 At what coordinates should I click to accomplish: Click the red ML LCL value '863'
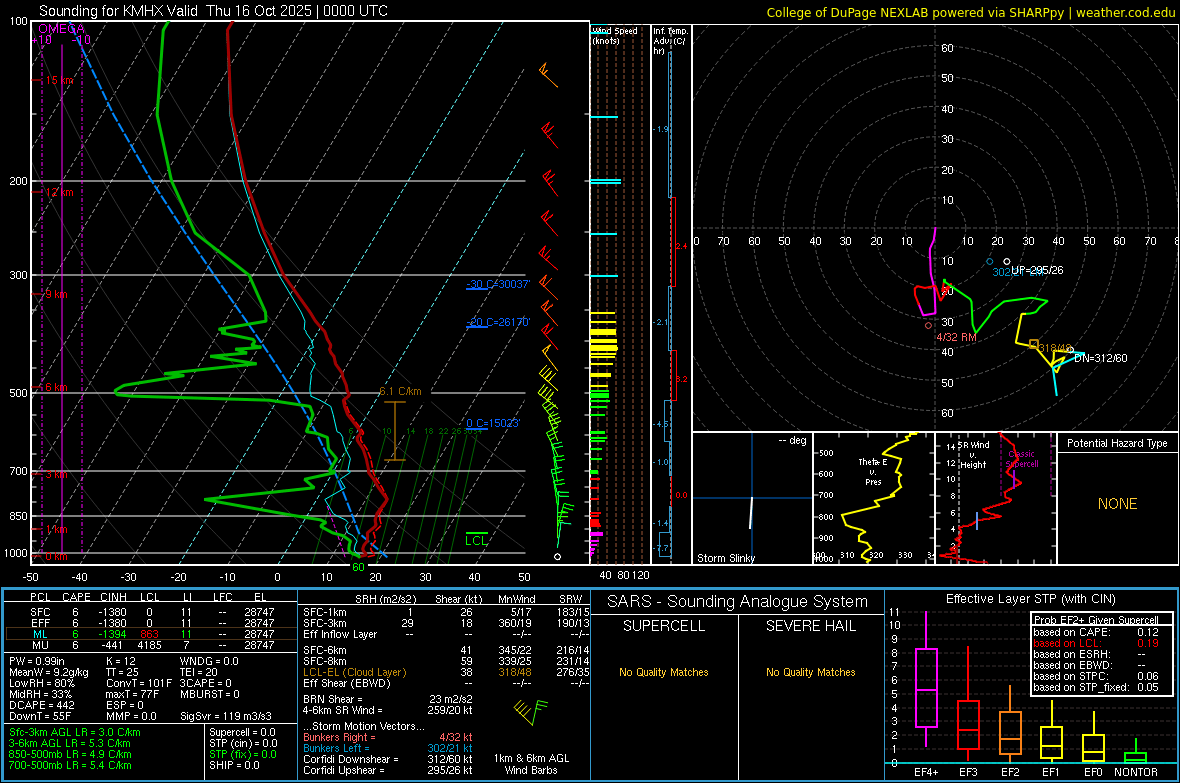click(149, 634)
